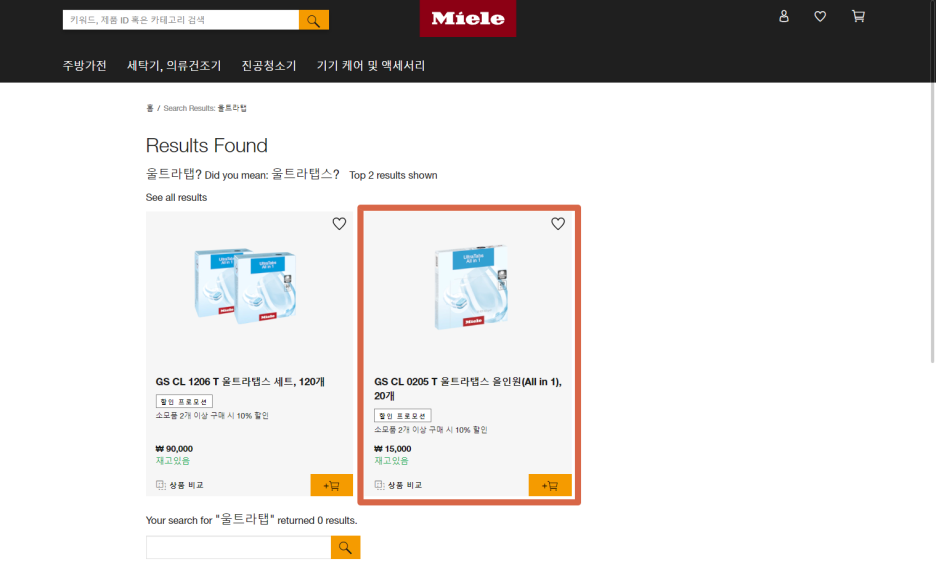Open the 진공청소기 menu
Image resolution: width=936 pixels, height=572 pixels.
[x=269, y=66]
